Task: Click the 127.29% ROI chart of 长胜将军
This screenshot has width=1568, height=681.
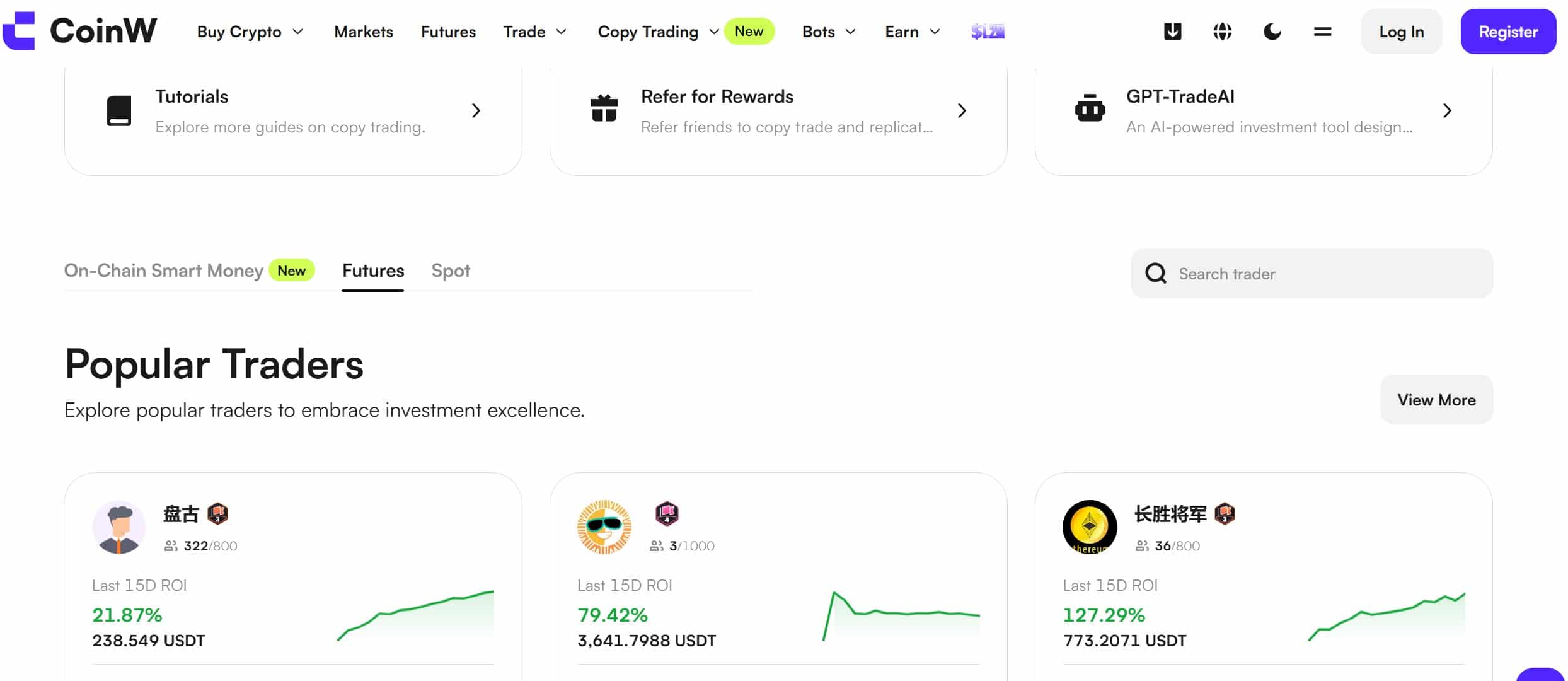Action: click(1386, 617)
